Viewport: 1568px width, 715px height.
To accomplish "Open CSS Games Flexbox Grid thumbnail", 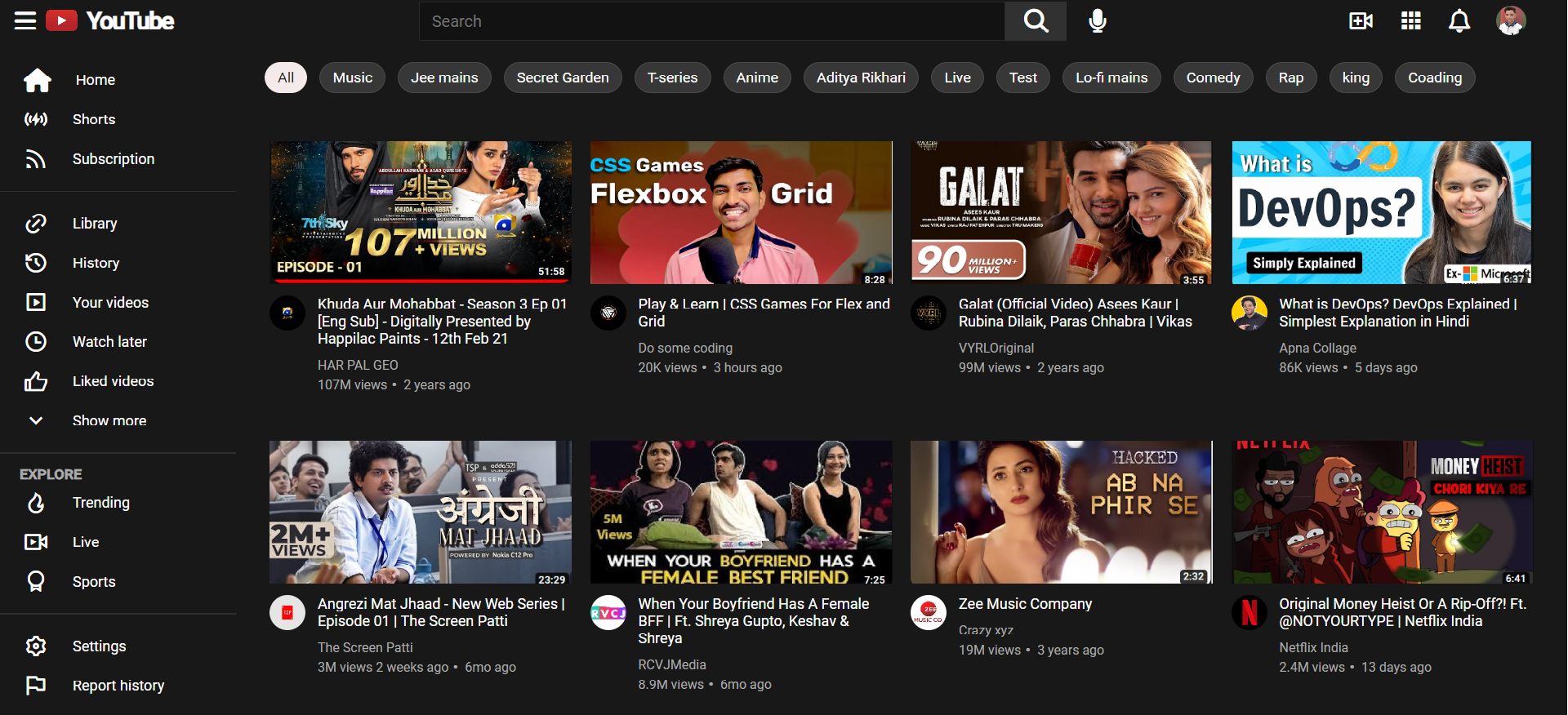I will pos(742,212).
